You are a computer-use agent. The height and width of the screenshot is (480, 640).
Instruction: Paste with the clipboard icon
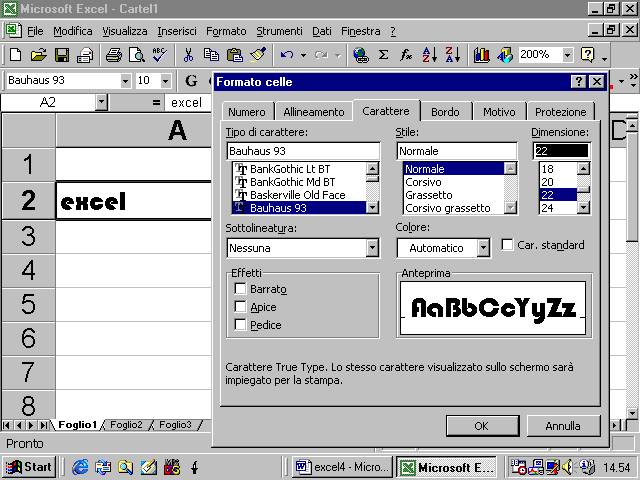(x=234, y=55)
